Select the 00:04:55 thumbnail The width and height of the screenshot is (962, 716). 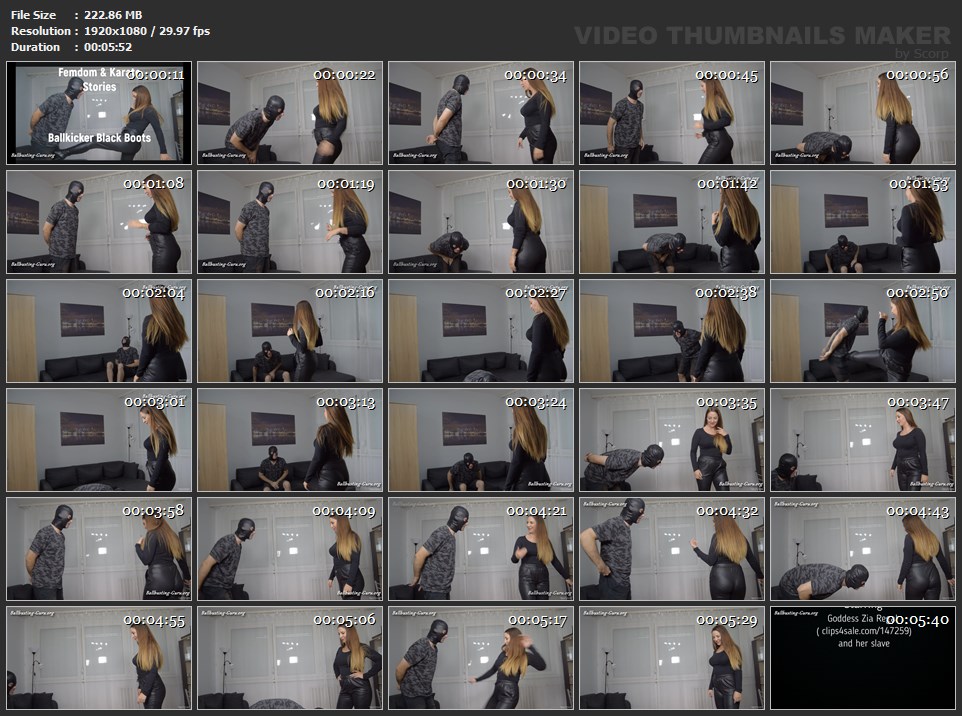click(x=99, y=658)
